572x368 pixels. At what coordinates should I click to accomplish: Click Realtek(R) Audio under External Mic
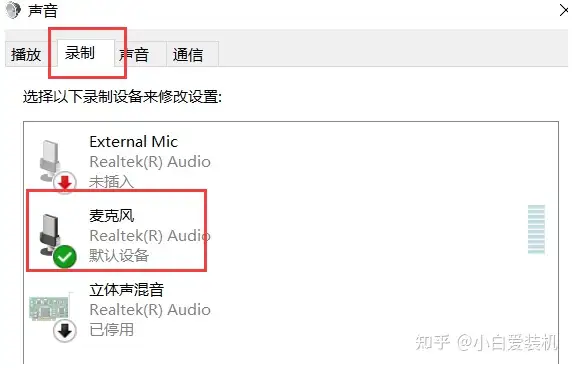[x=150, y=162]
